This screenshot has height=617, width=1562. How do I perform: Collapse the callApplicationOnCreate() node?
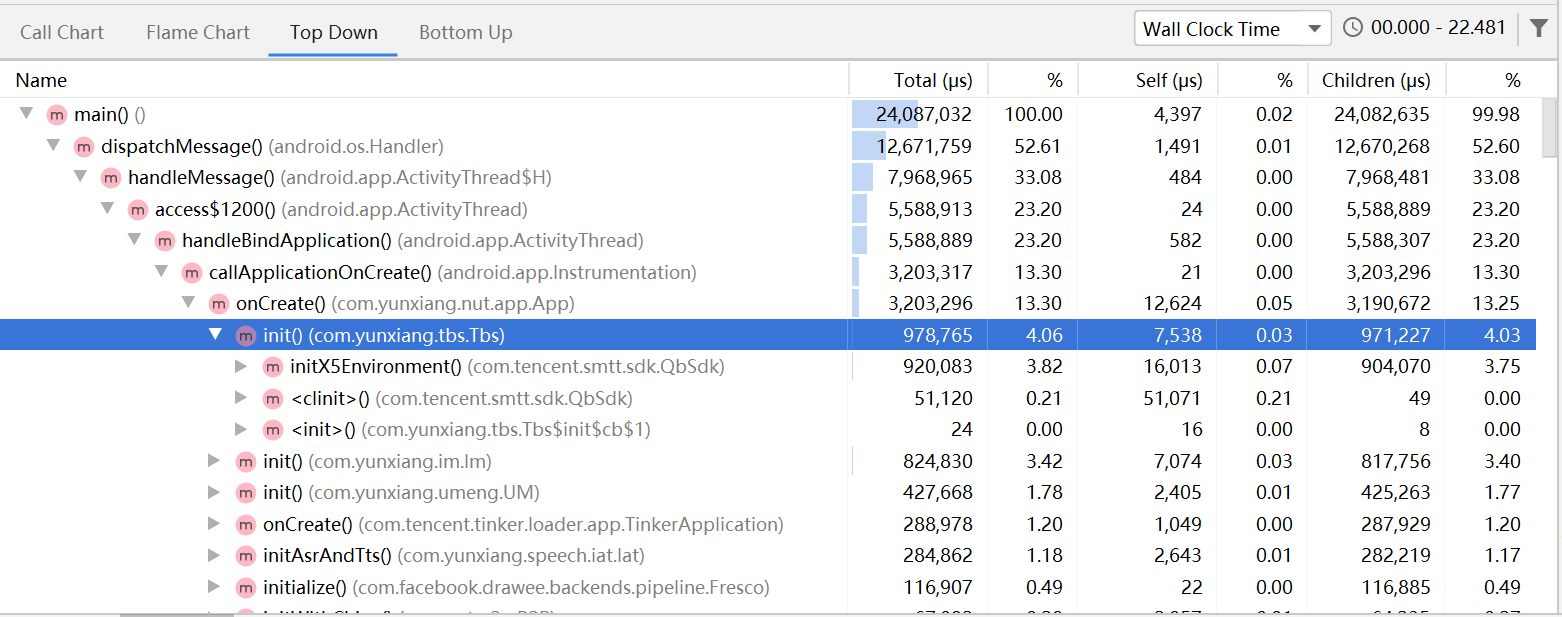[161, 272]
